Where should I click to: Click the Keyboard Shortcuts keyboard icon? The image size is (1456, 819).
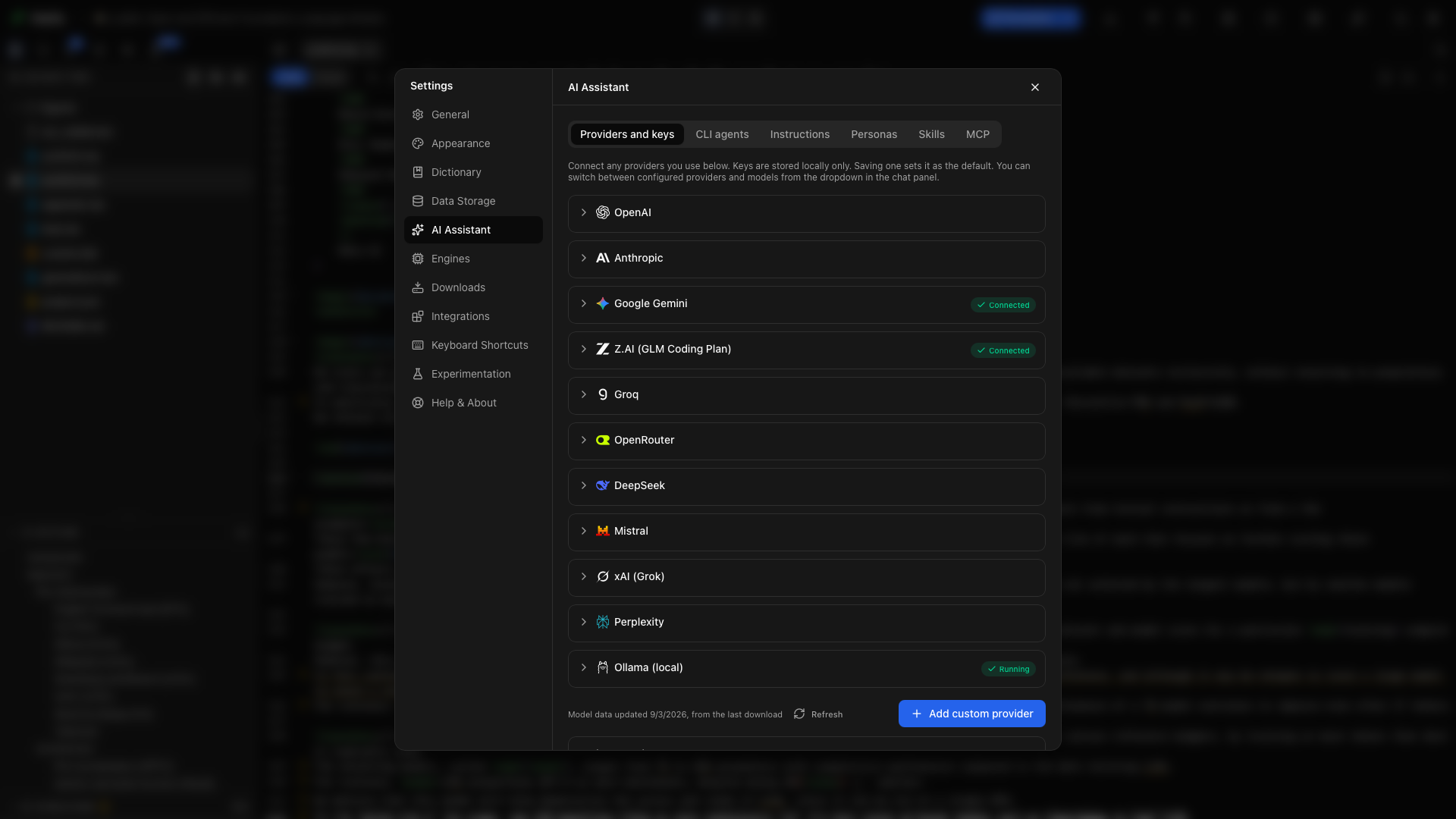point(418,345)
